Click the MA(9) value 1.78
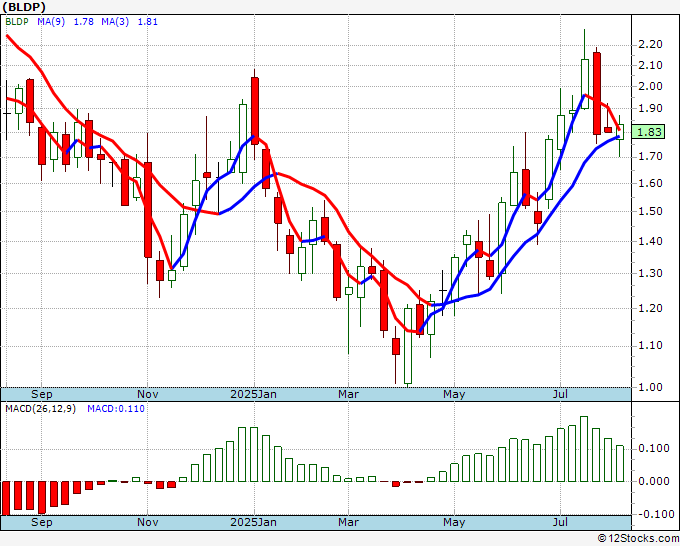Image resolution: width=680 pixels, height=546 pixels. [83, 22]
